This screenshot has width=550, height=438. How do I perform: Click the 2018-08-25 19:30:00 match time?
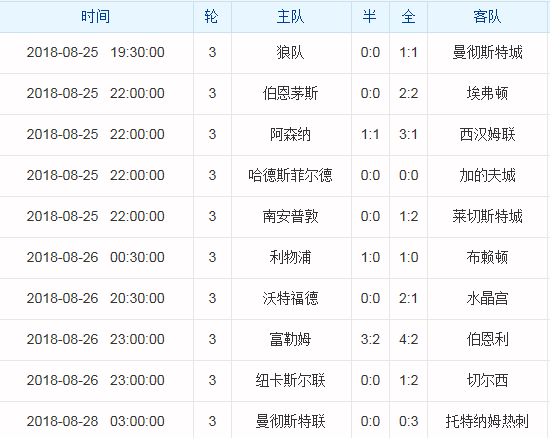(96, 53)
